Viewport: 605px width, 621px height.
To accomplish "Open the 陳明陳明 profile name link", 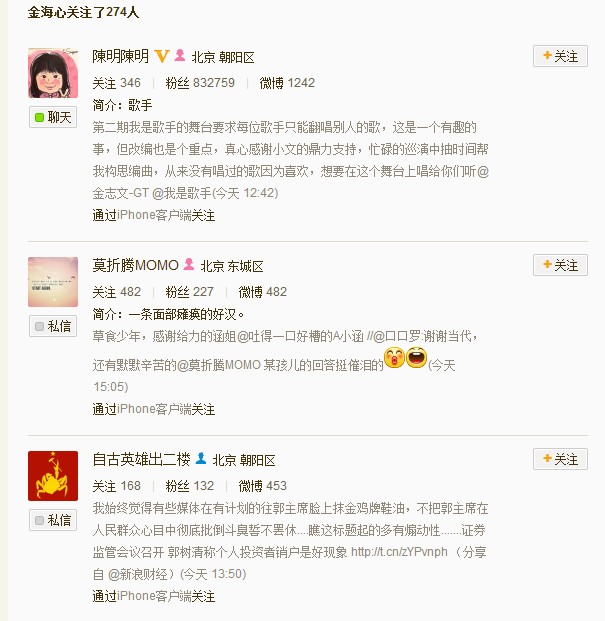I will 121,57.
